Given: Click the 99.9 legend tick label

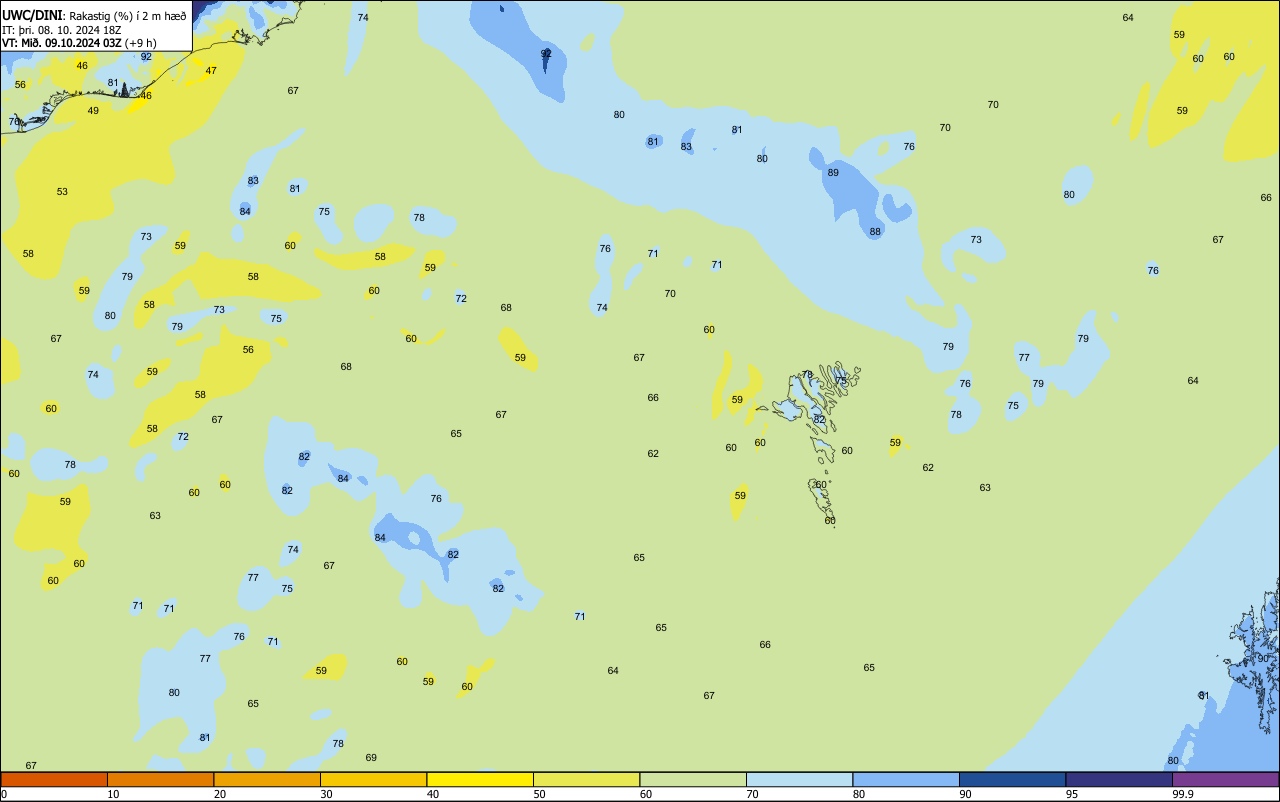Looking at the screenshot, I should 1183,794.
